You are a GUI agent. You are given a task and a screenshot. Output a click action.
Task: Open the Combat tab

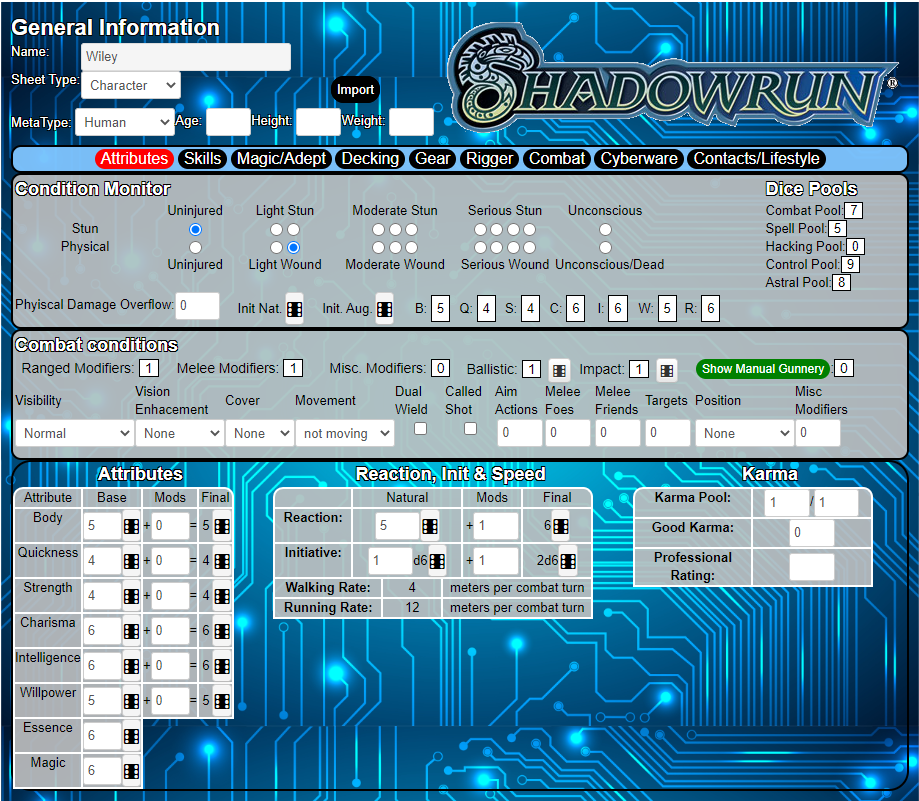[557, 159]
